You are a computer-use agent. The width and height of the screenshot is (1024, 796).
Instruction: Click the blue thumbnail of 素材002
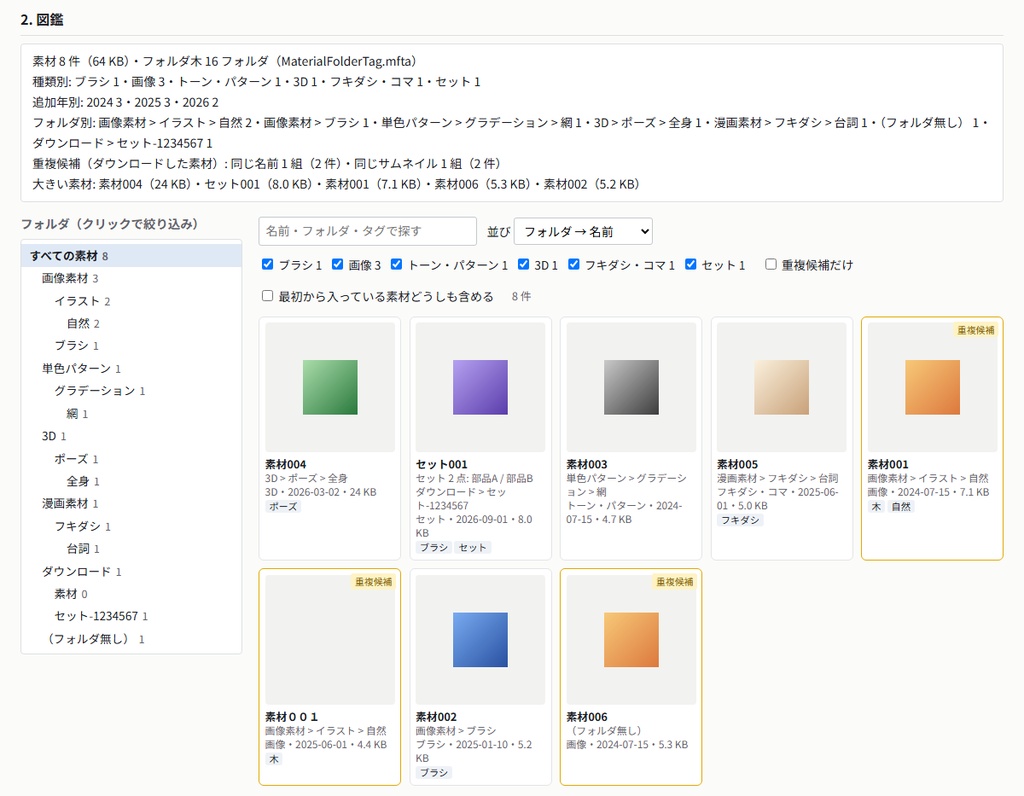pyautogui.click(x=480, y=640)
